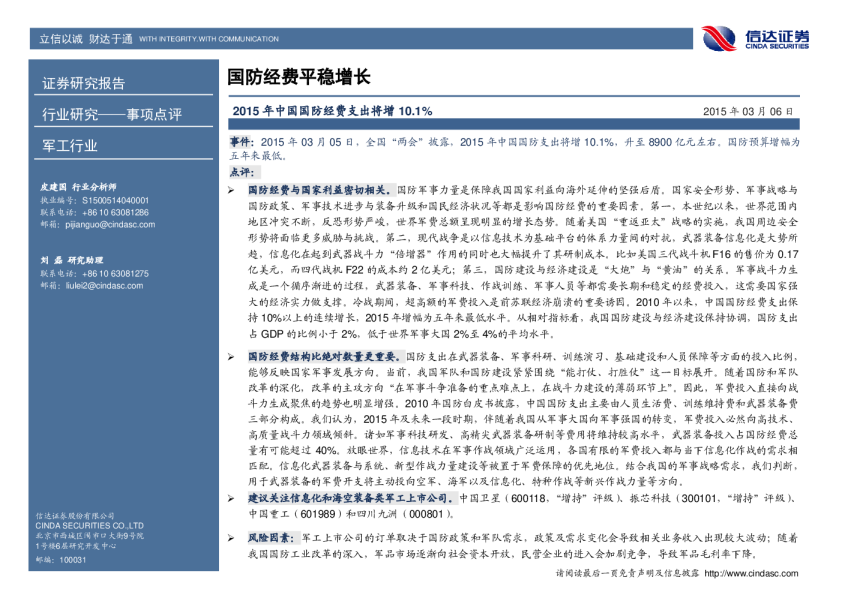Image resolution: width=842 pixels, height=595 pixels.
Task: Click the sidebar heading 证券研究报告
Action: (x=84, y=83)
